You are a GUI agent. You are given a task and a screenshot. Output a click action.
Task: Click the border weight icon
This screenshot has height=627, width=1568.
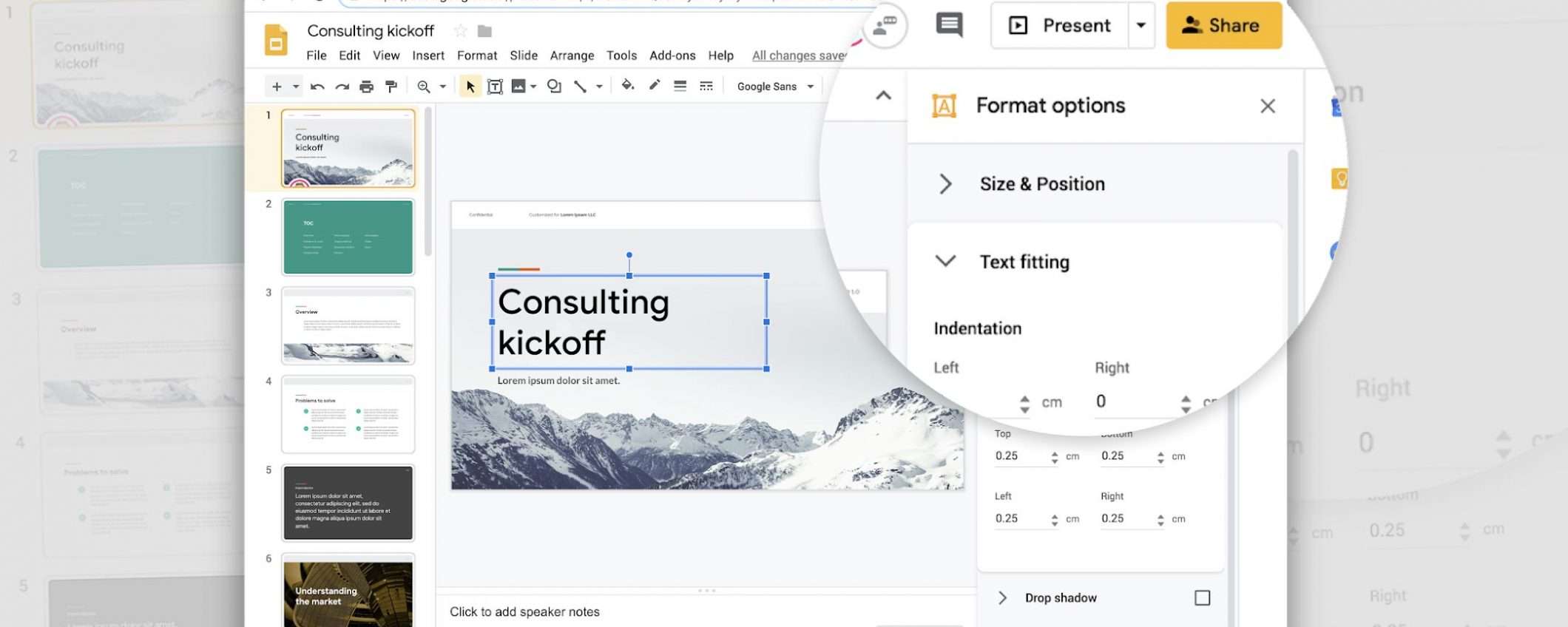coord(680,86)
